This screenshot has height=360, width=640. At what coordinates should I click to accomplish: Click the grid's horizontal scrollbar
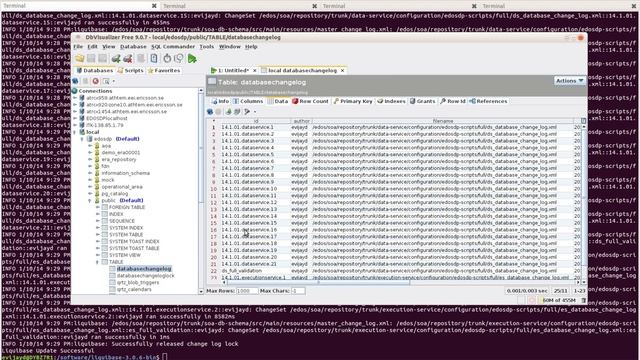(318, 282)
